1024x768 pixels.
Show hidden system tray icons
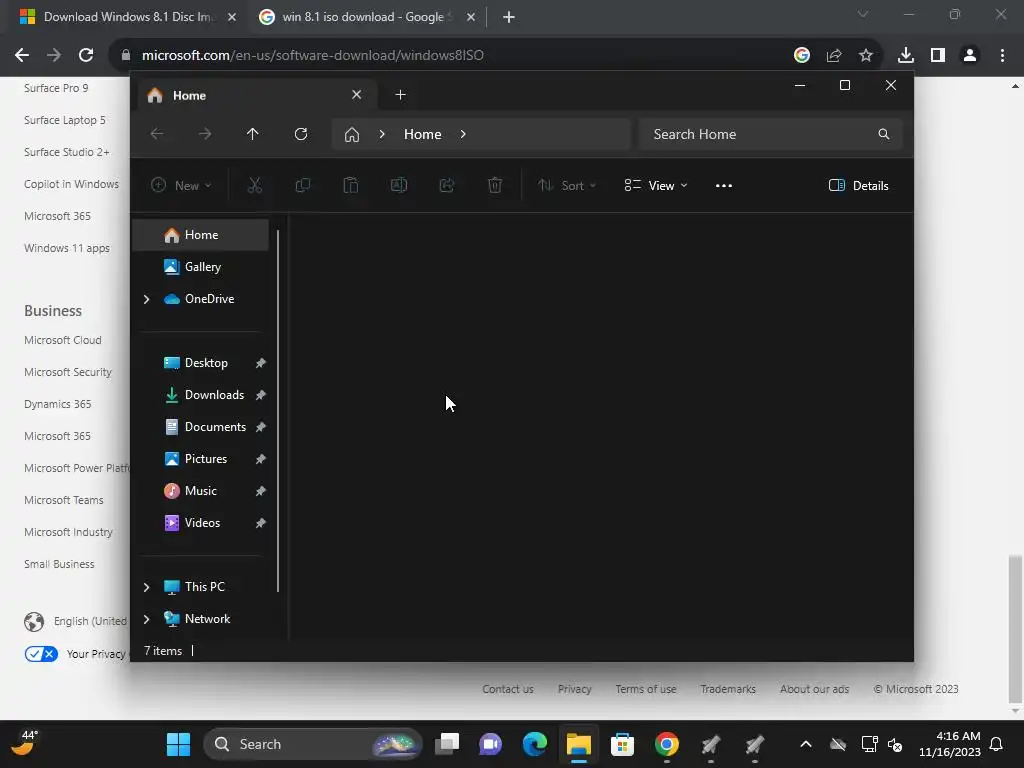(x=806, y=744)
